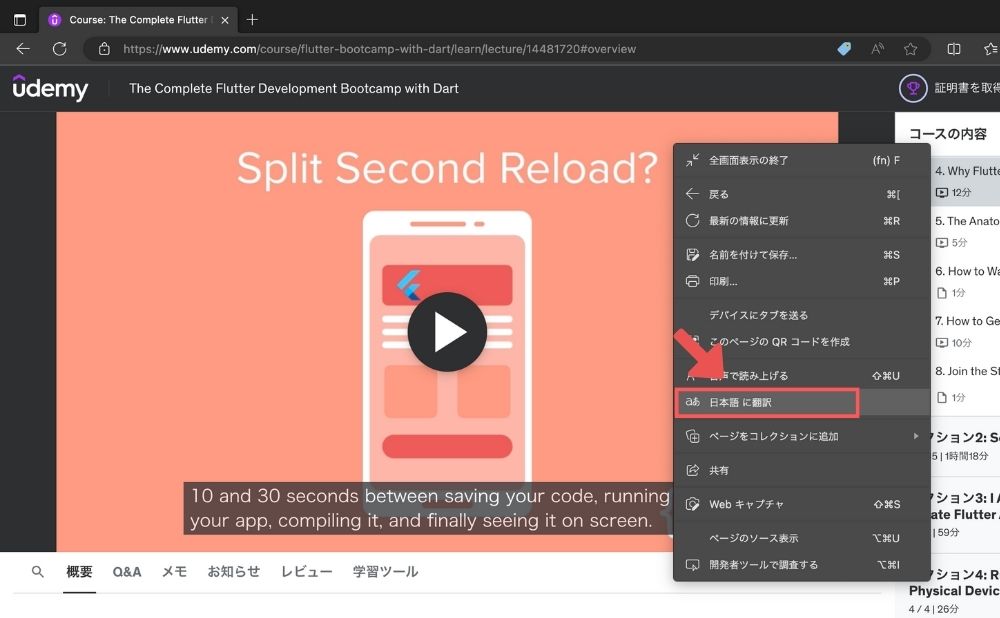The image size is (1000, 618).
Task: Choose 戻る in the context menu
Action: 802,194
